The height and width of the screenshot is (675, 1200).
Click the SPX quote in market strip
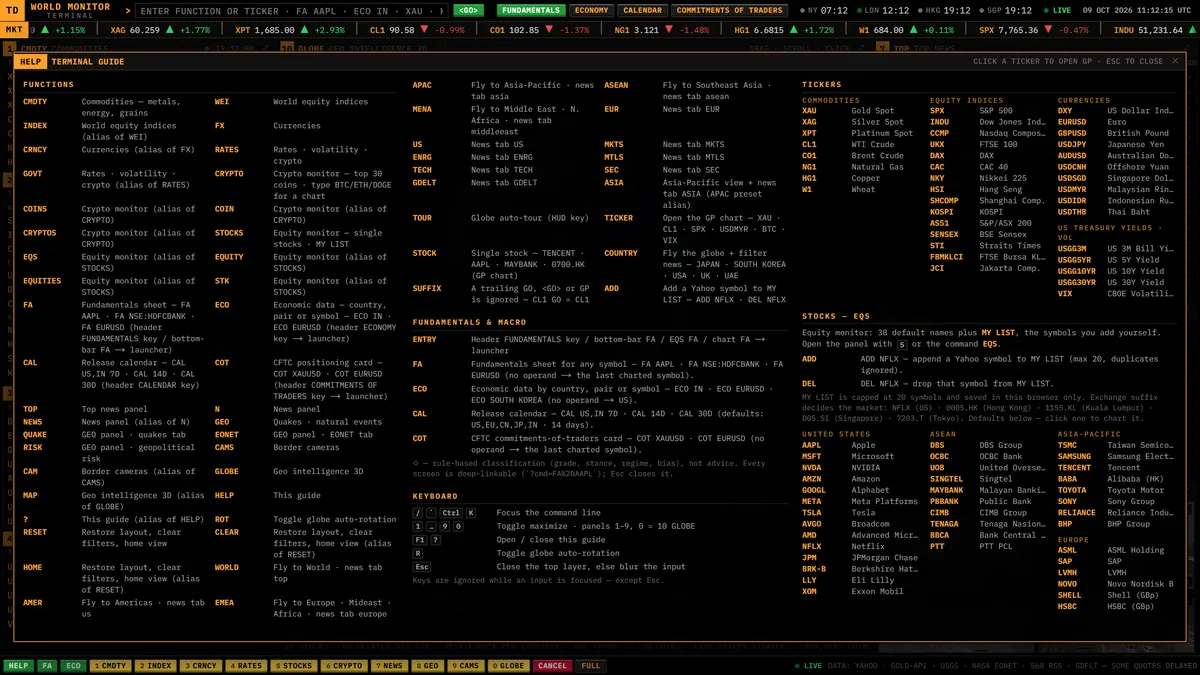[x=1034, y=30]
